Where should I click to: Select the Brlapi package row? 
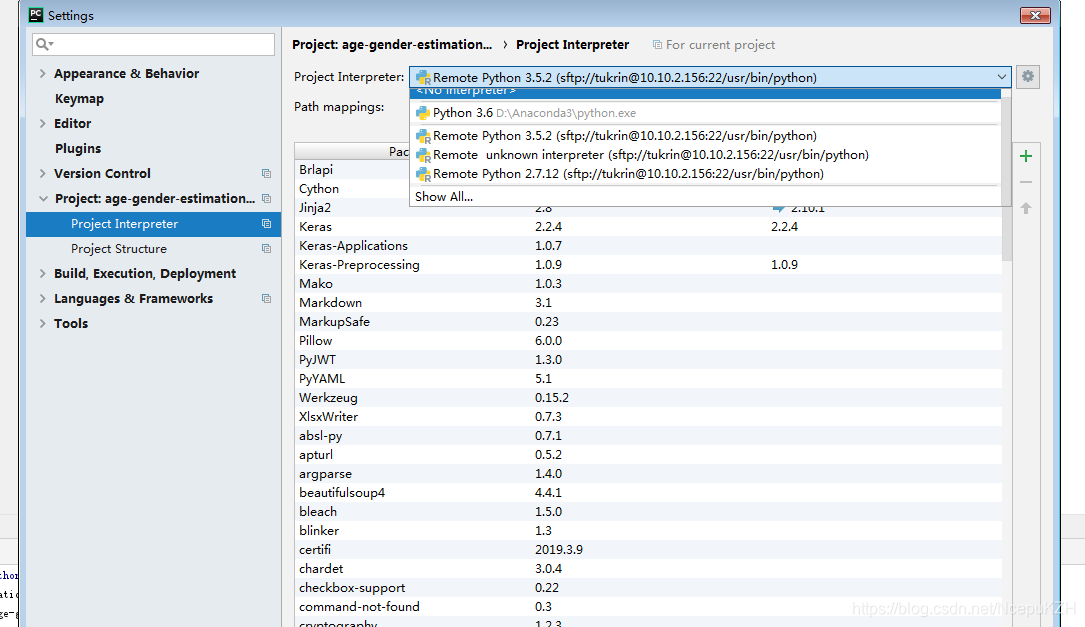(352, 170)
